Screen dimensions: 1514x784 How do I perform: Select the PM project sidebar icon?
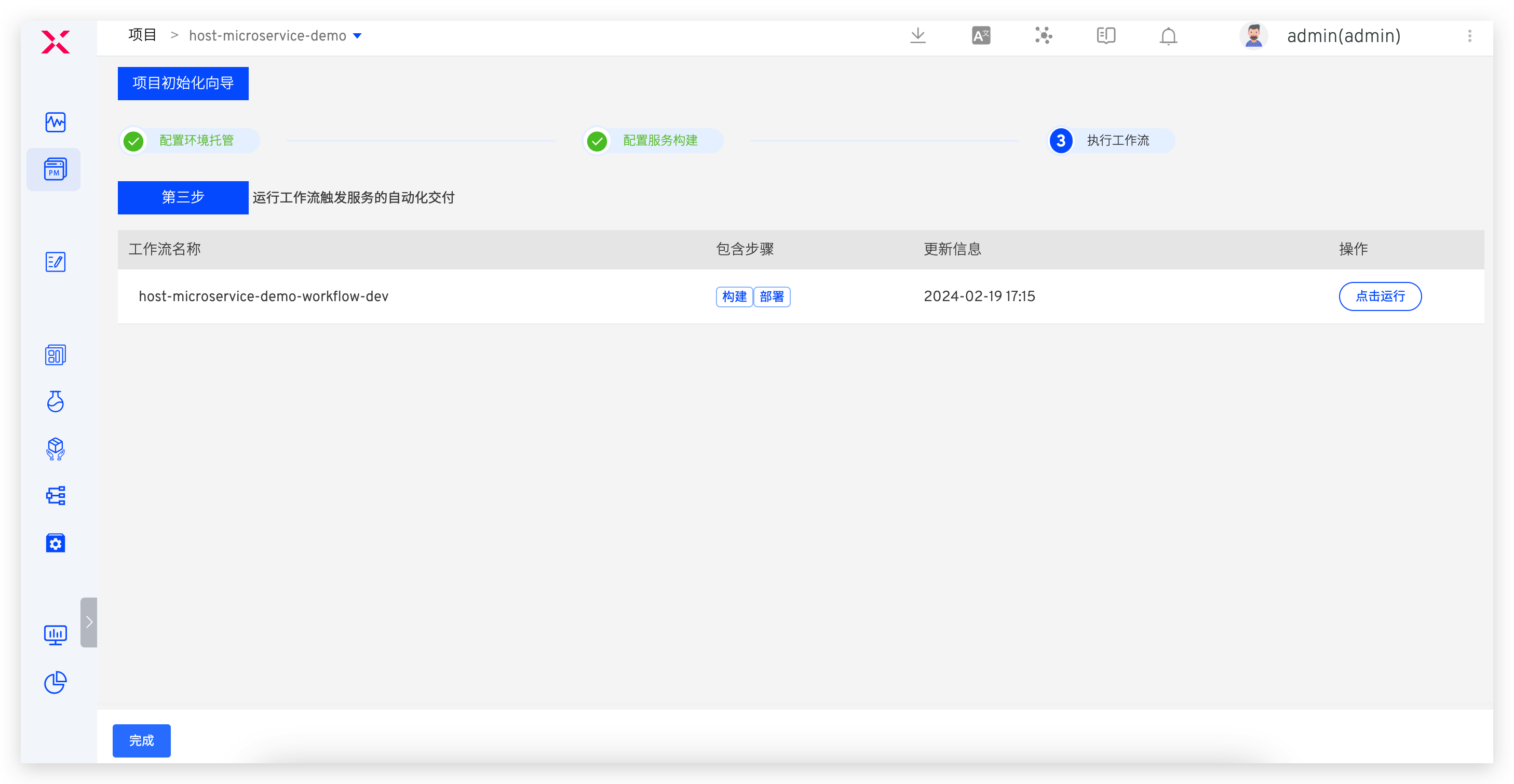pyautogui.click(x=55, y=169)
